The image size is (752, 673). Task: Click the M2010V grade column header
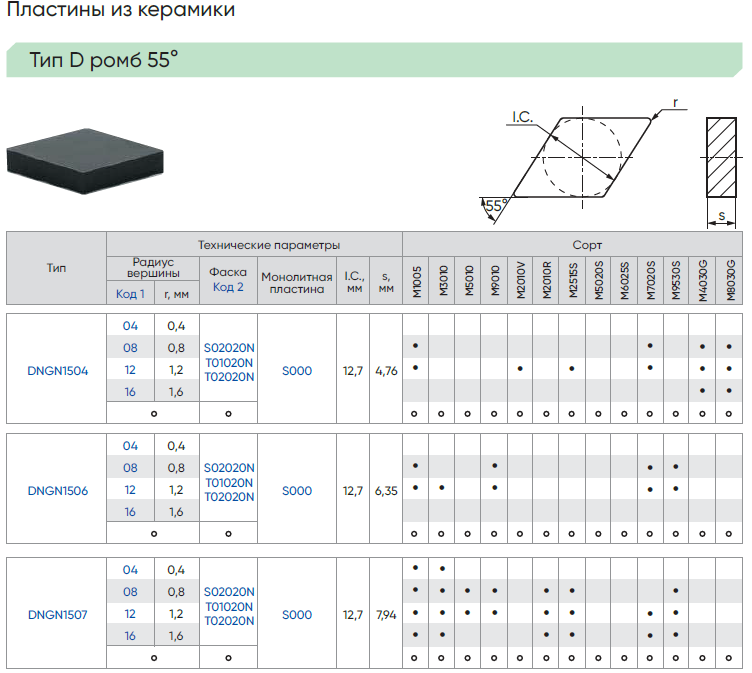(x=521, y=280)
